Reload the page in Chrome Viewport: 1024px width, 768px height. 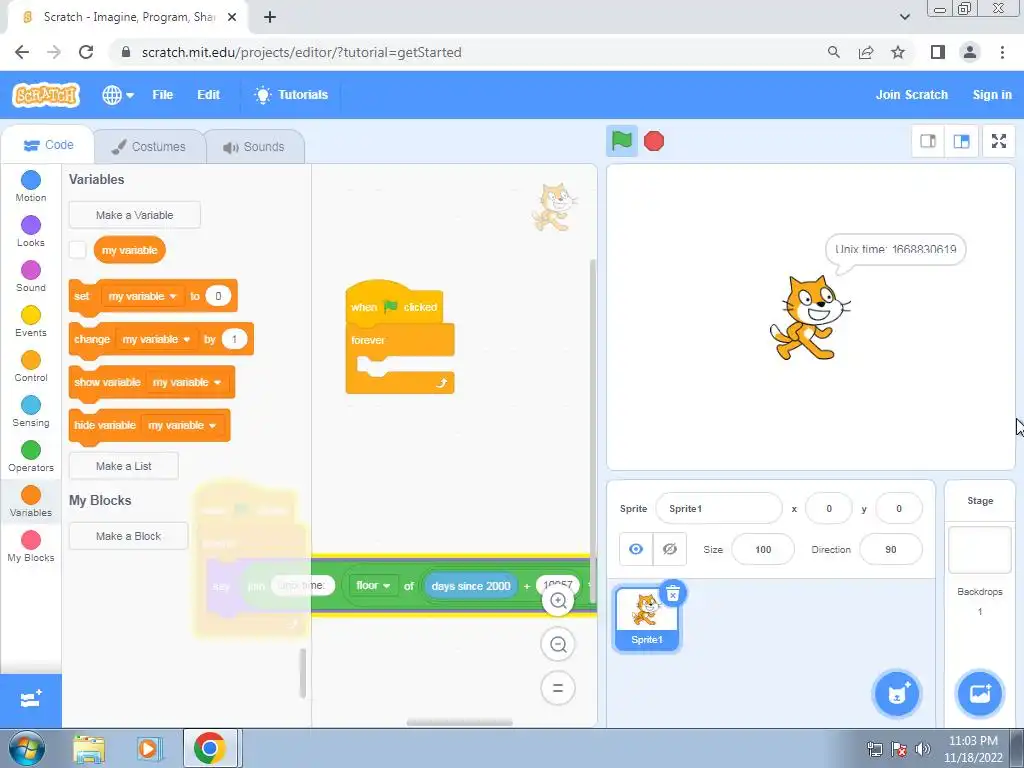click(86, 52)
